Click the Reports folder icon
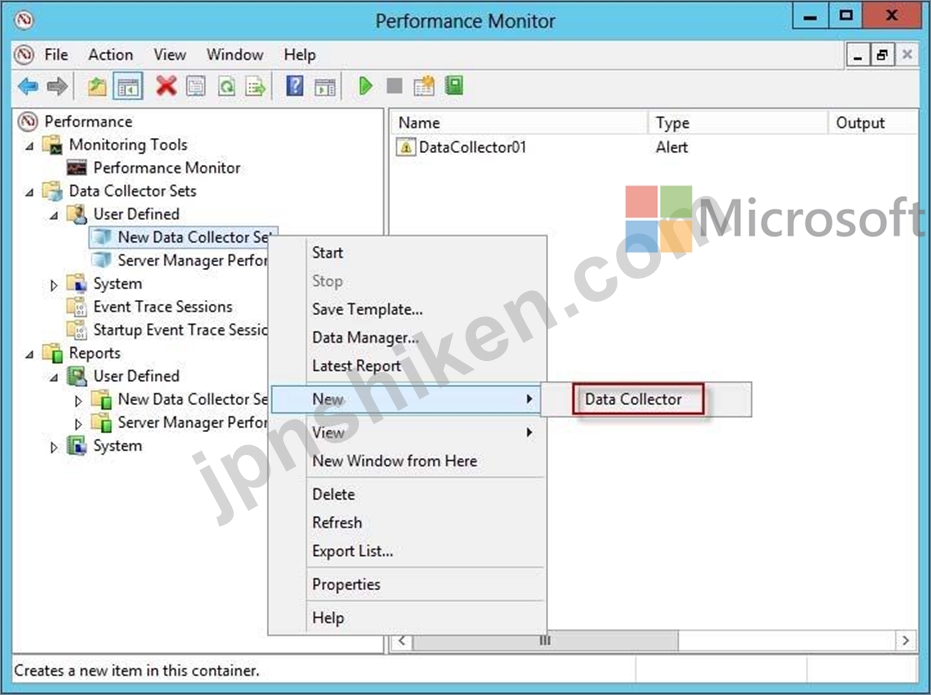Image resolution: width=931 pixels, height=695 pixels. (52, 353)
